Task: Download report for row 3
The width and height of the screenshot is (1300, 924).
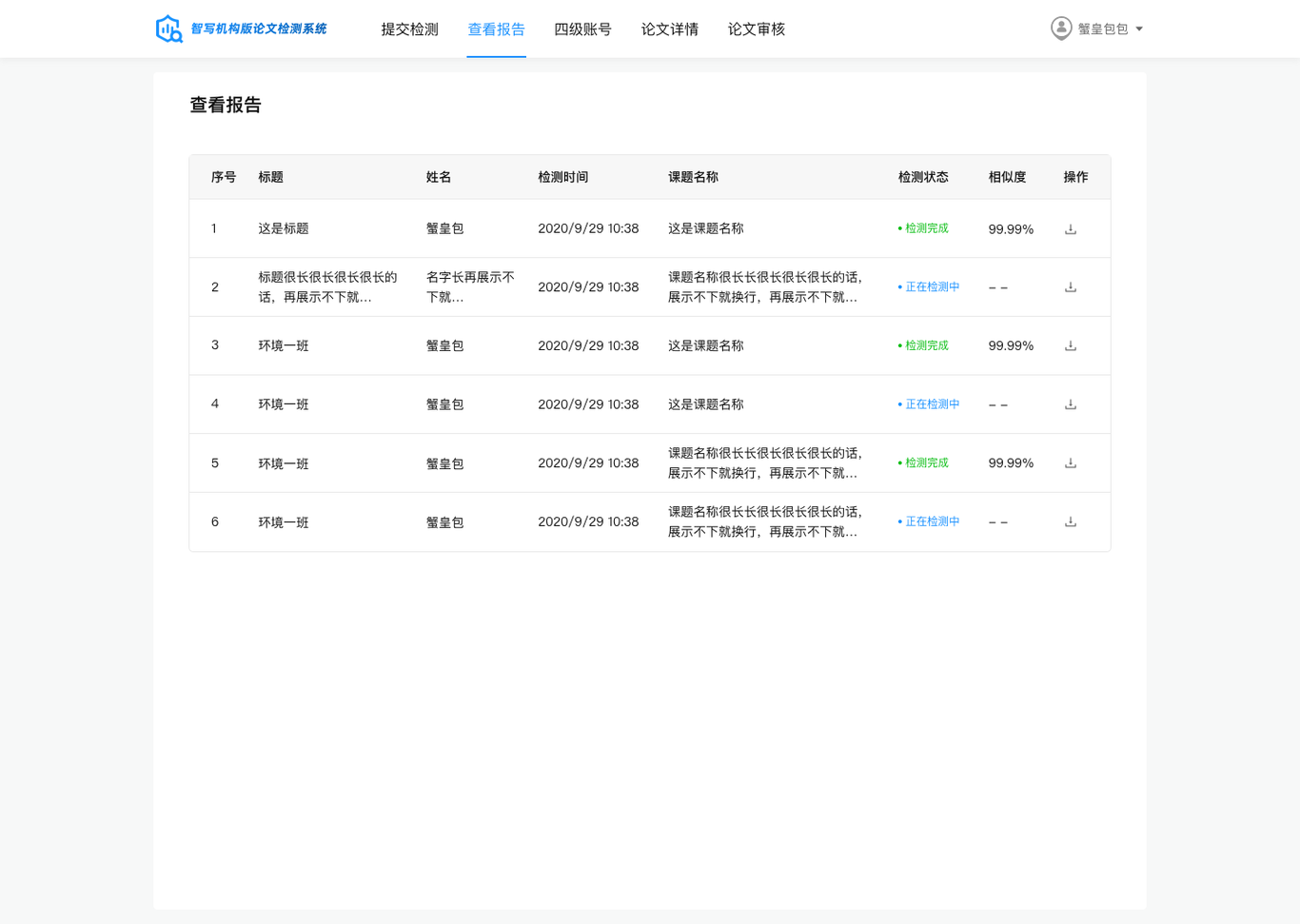Action: pos(1071,346)
